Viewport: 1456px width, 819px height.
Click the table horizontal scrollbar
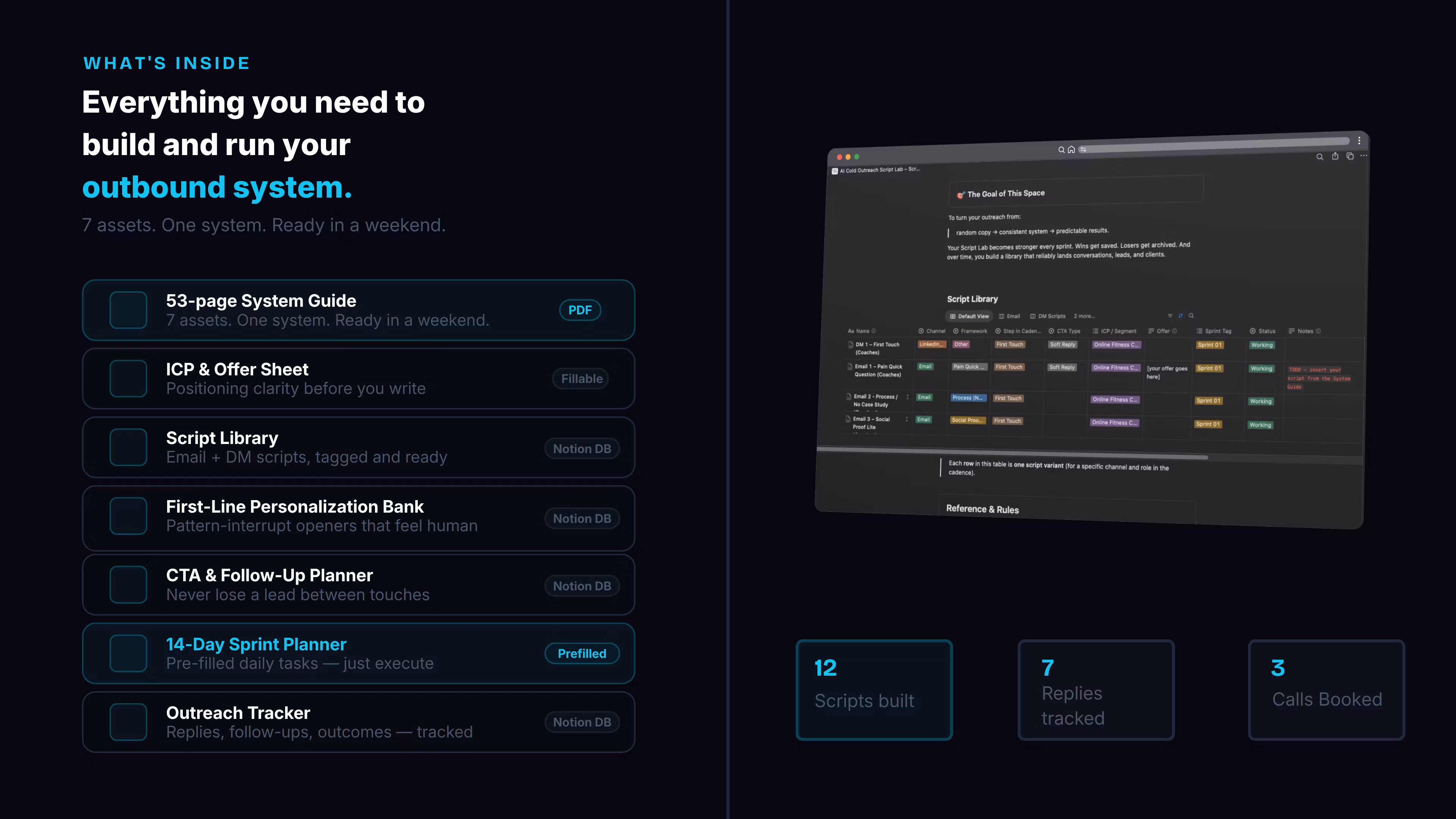click(x=1012, y=453)
